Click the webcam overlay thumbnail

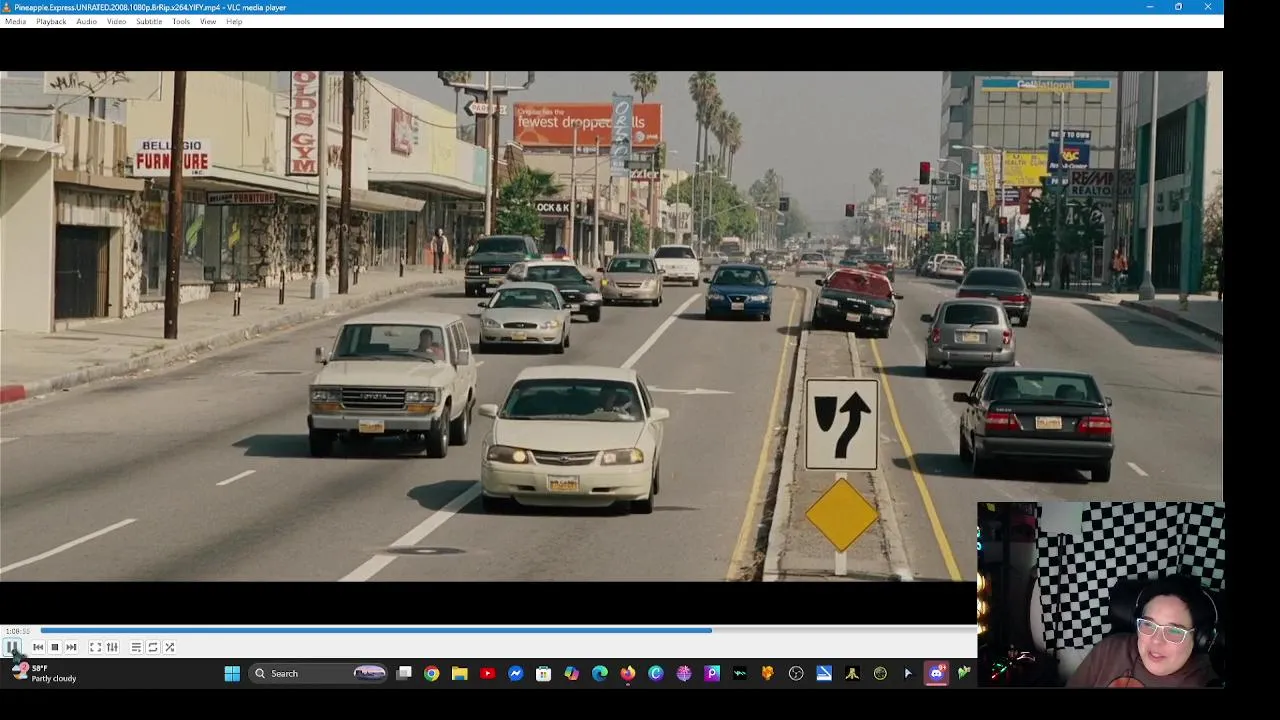pos(1100,595)
